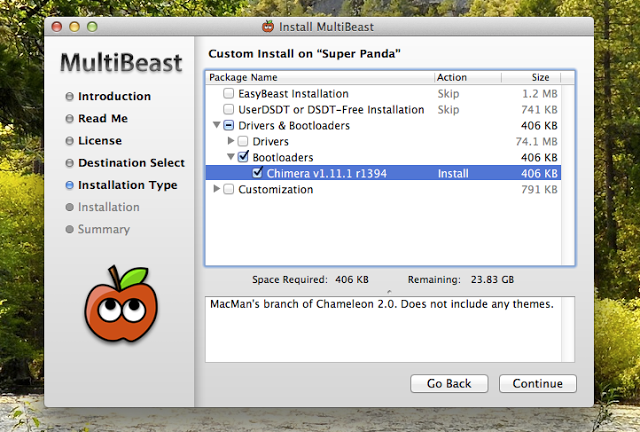The height and width of the screenshot is (432, 640).
Task: Click the Custom Install on "Super Panda" heading
Action: pos(304,54)
